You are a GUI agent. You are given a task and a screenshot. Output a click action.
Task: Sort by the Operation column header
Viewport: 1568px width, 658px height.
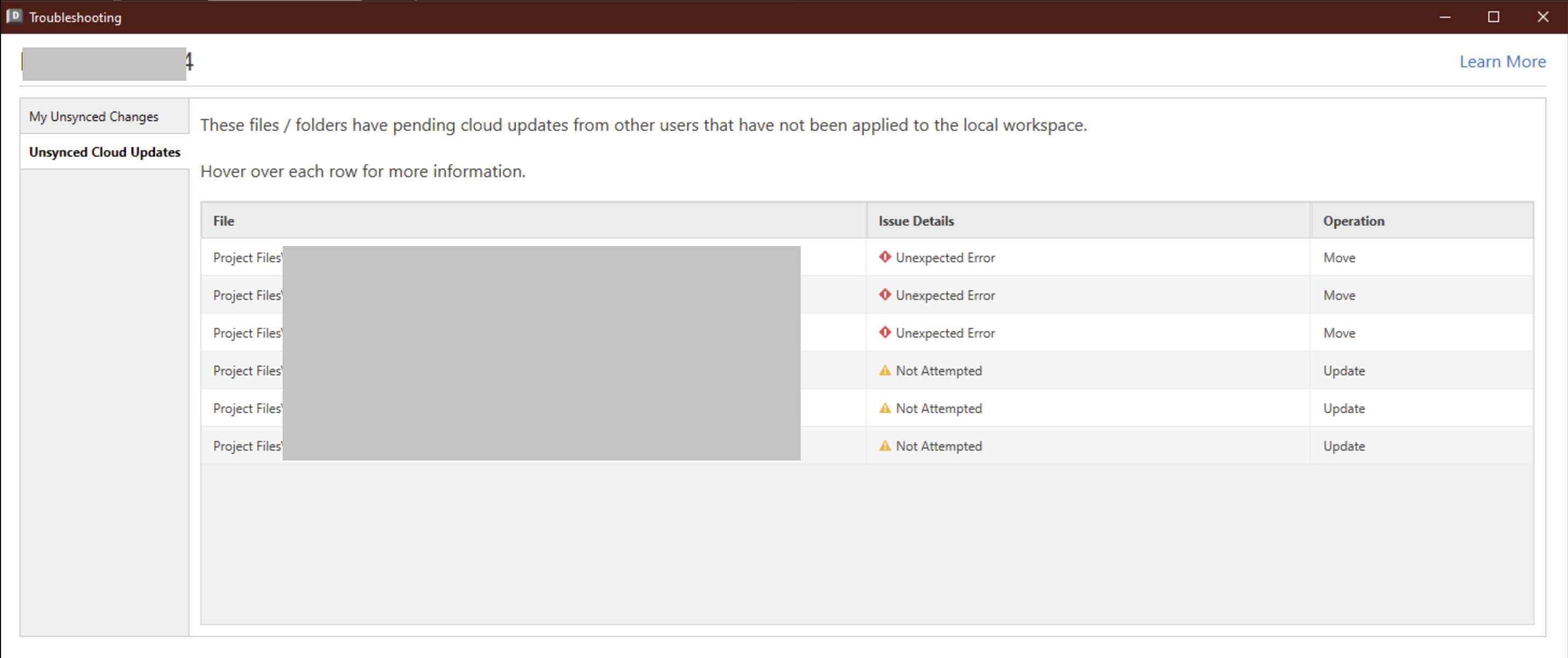[1354, 220]
